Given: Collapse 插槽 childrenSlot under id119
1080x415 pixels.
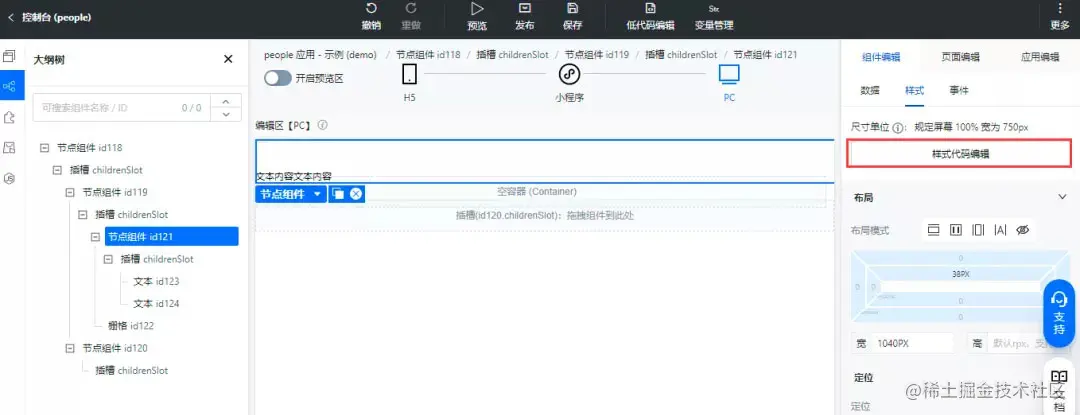Looking at the screenshot, I should (83, 214).
